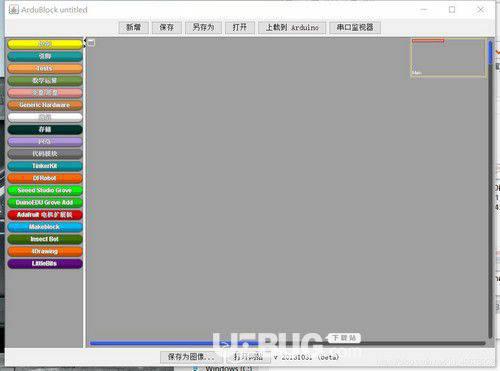
Task: Click the ArduBlock window title icon
Action: tap(14, 10)
